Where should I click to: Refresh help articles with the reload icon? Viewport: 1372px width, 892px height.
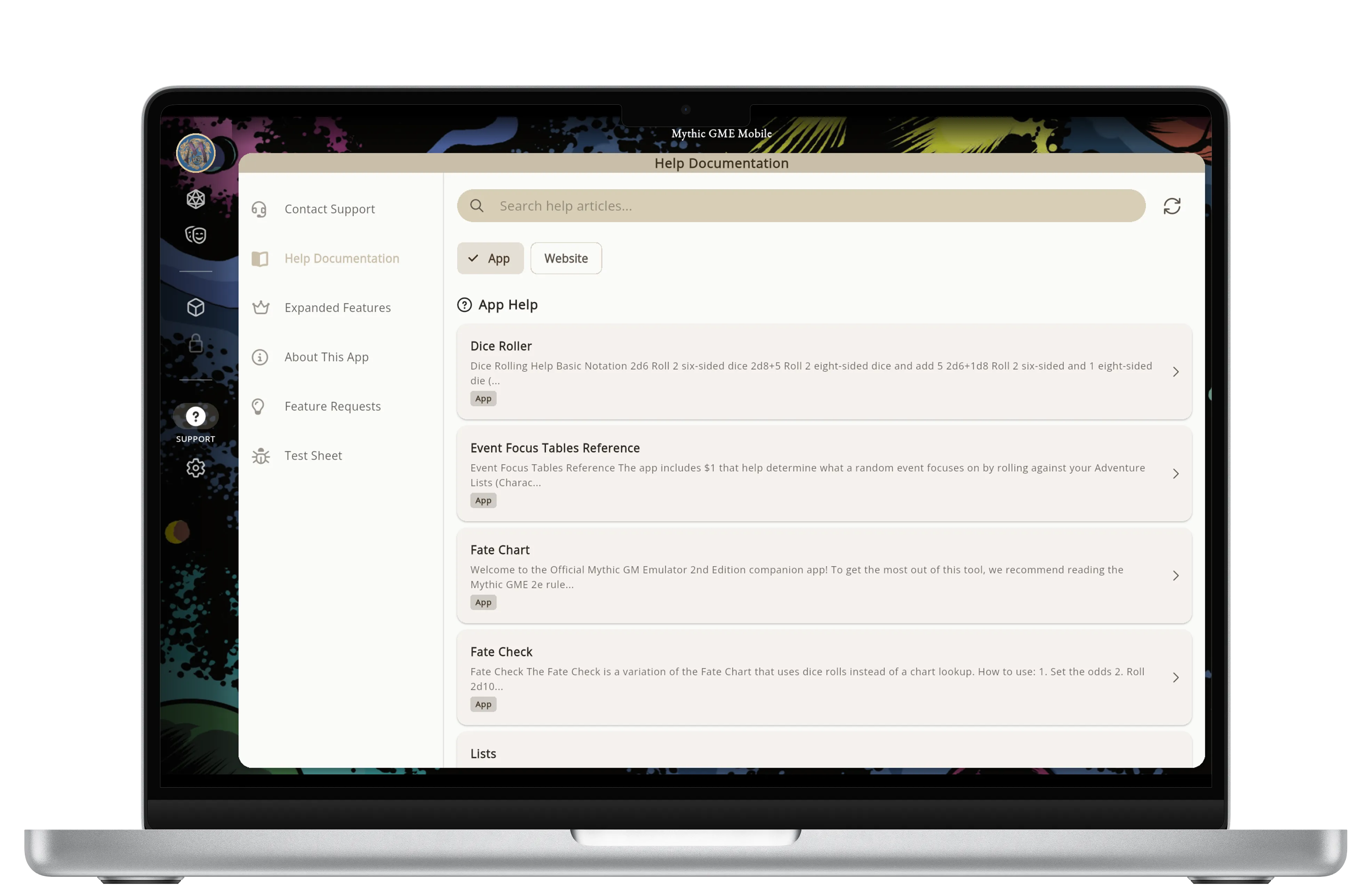[x=1173, y=206]
